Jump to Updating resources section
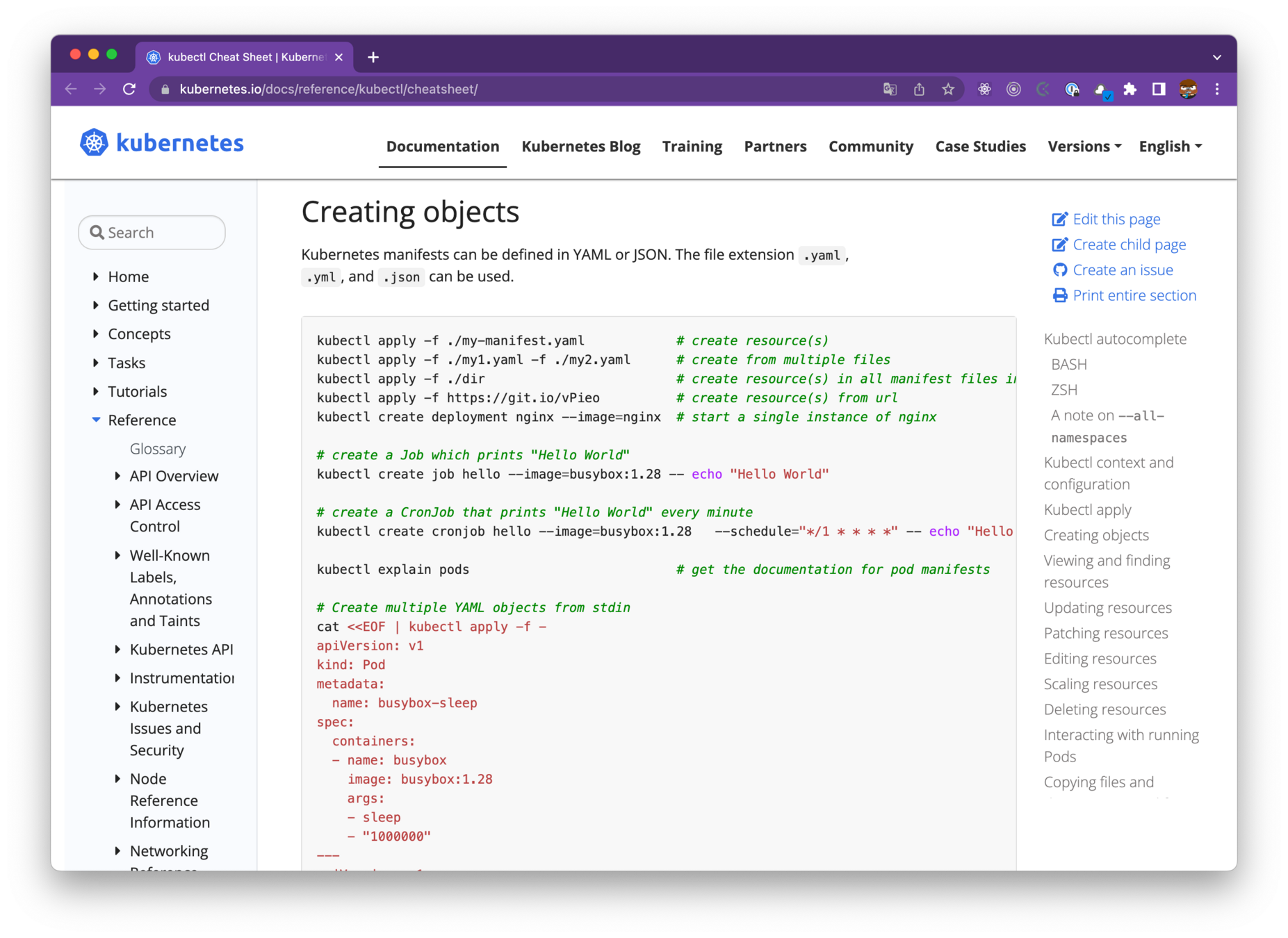Image resolution: width=1288 pixels, height=938 pixels. point(1107,607)
